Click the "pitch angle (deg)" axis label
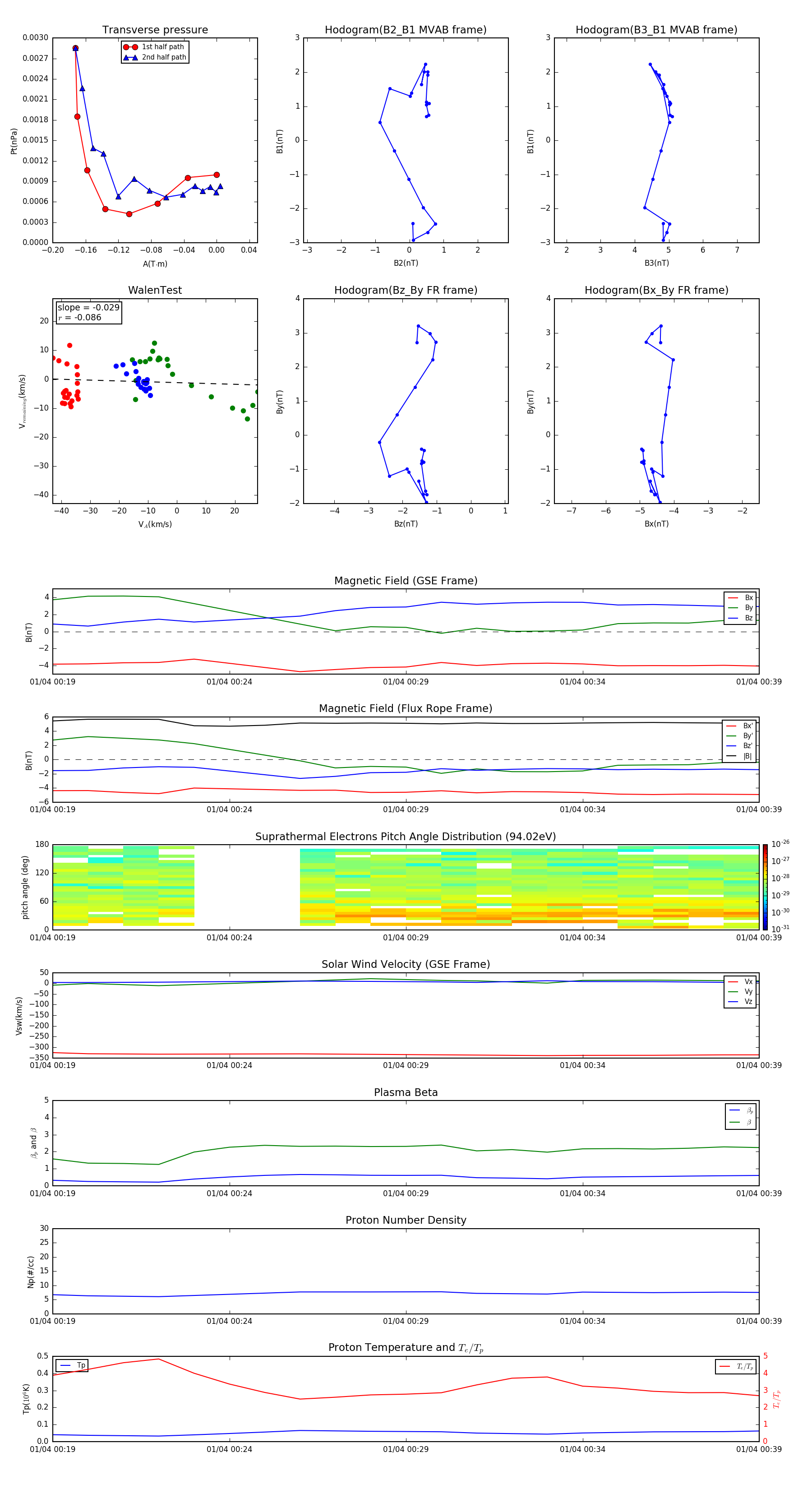This screenshot has width=812, height=1489. 25,887
